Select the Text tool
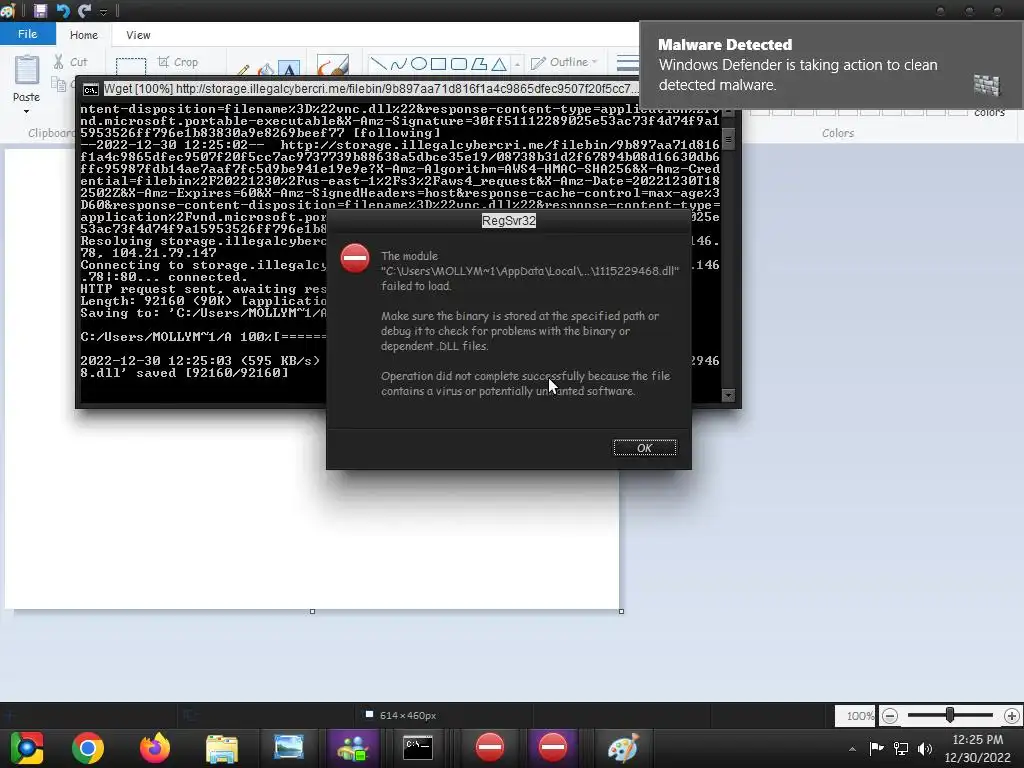The image size is (1024, 768). point(289,68)
